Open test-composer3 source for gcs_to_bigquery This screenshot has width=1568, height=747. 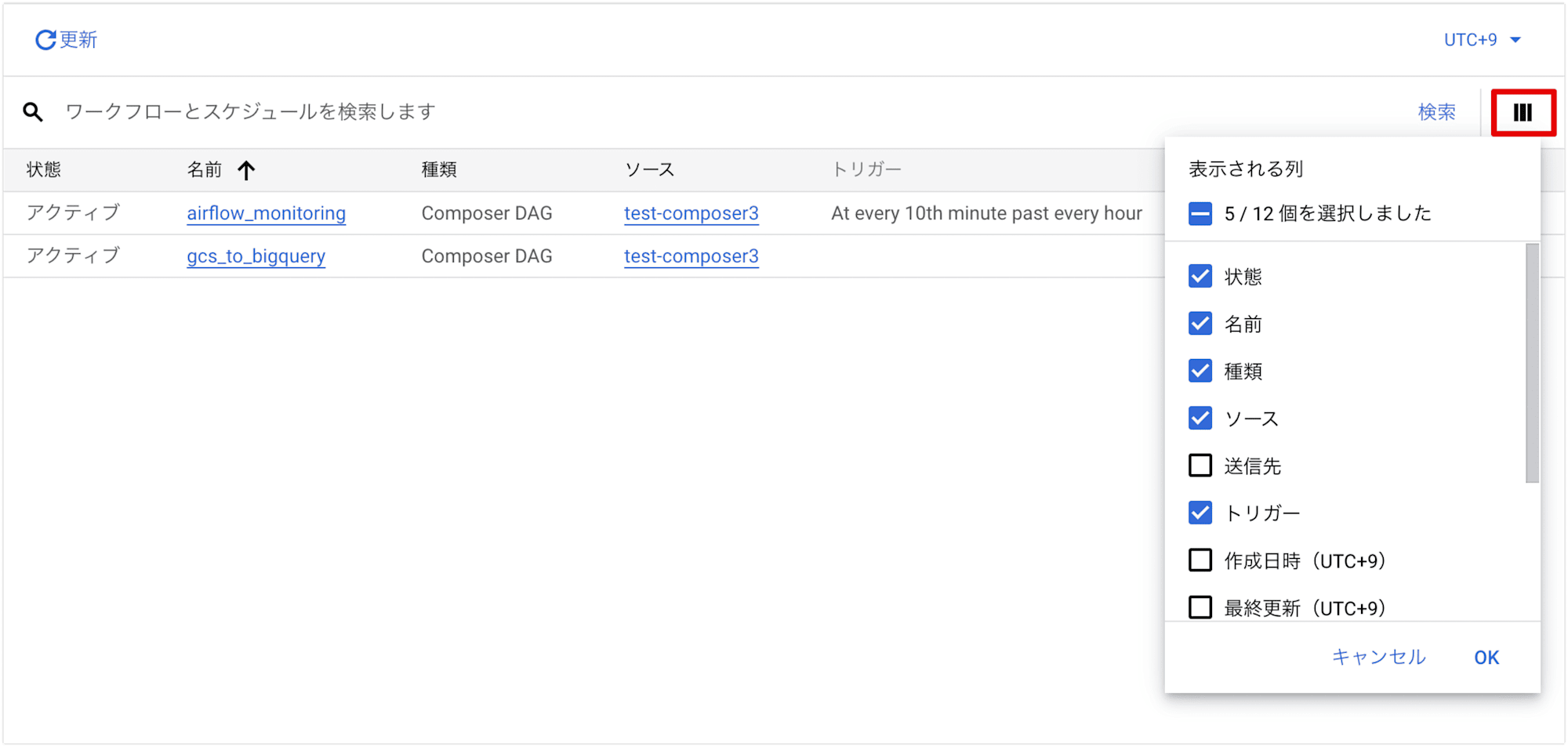point(691,256)
